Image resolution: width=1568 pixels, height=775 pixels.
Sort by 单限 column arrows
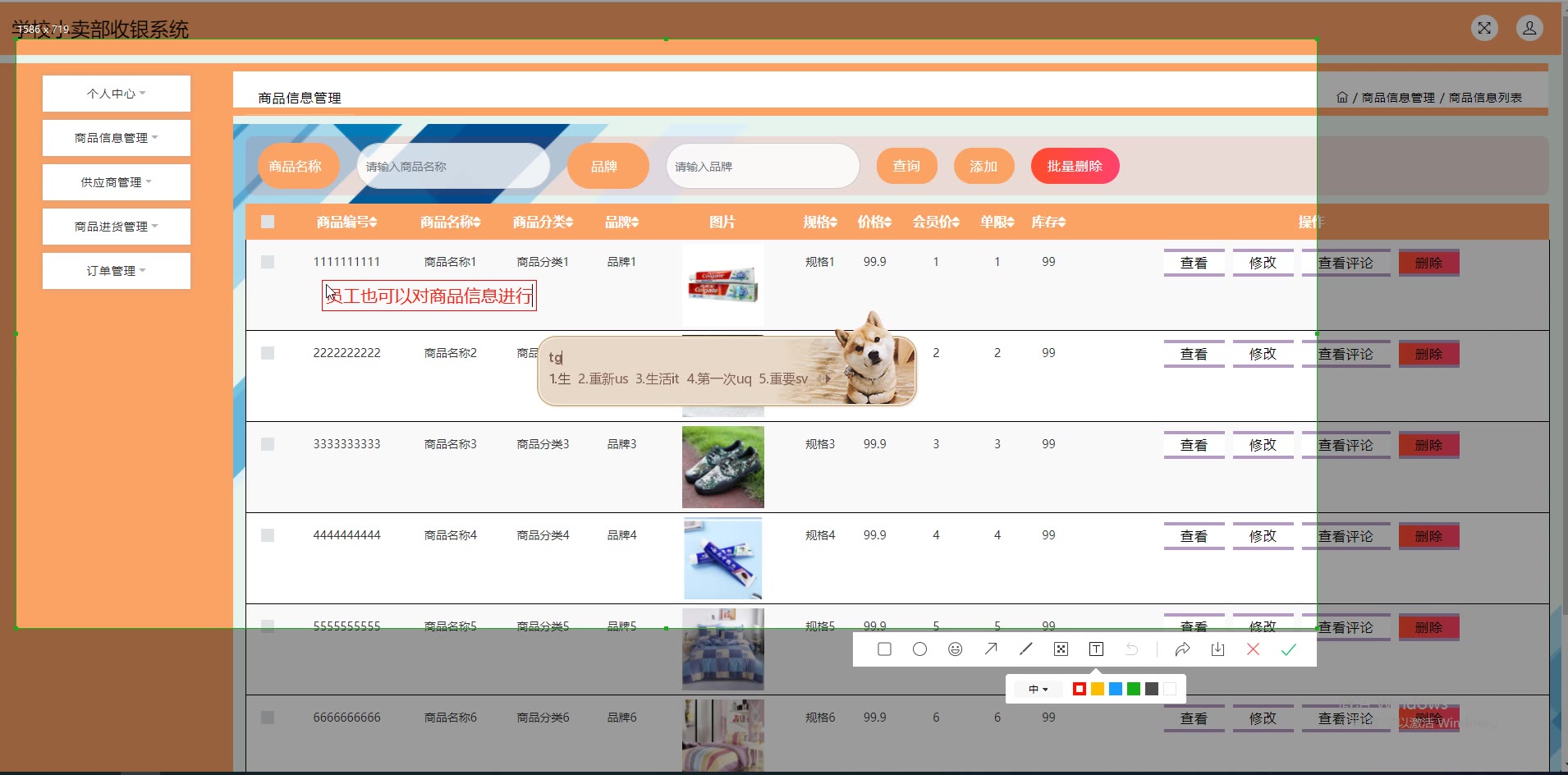pos(1011,222)
